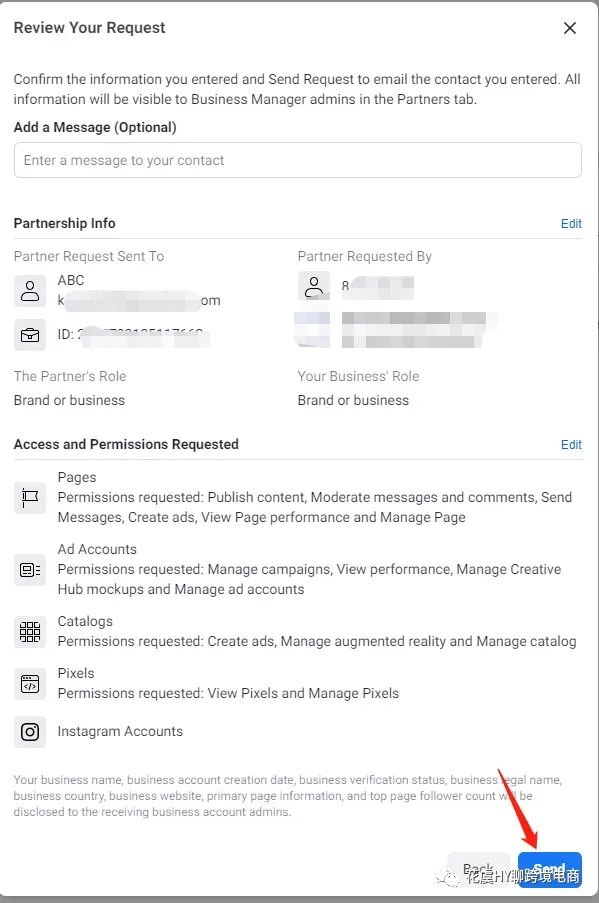Click the Instagram Accounts icon
Screen dimensions: 599x903
pos(30,732)
